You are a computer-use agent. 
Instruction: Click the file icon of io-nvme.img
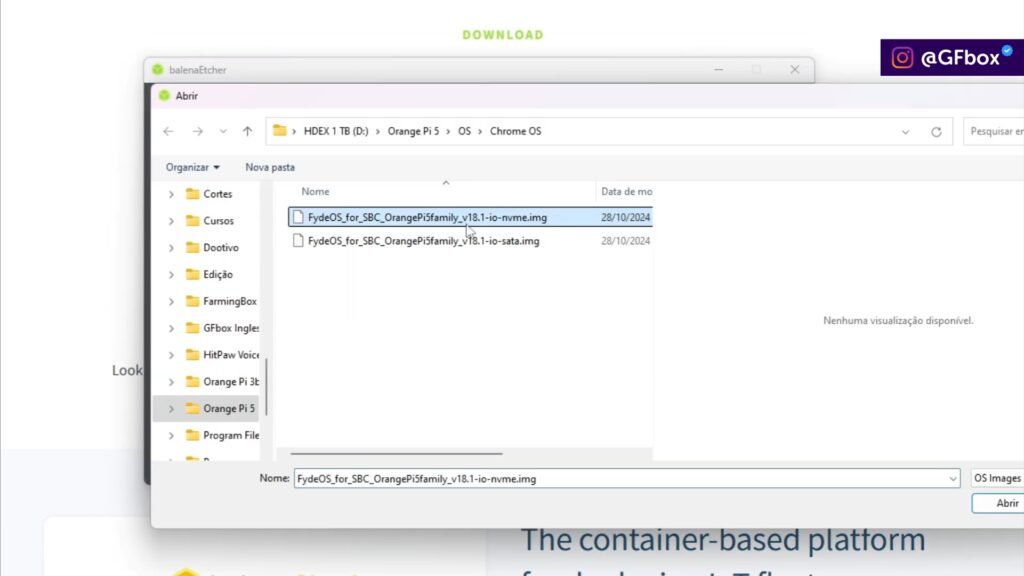298,217
